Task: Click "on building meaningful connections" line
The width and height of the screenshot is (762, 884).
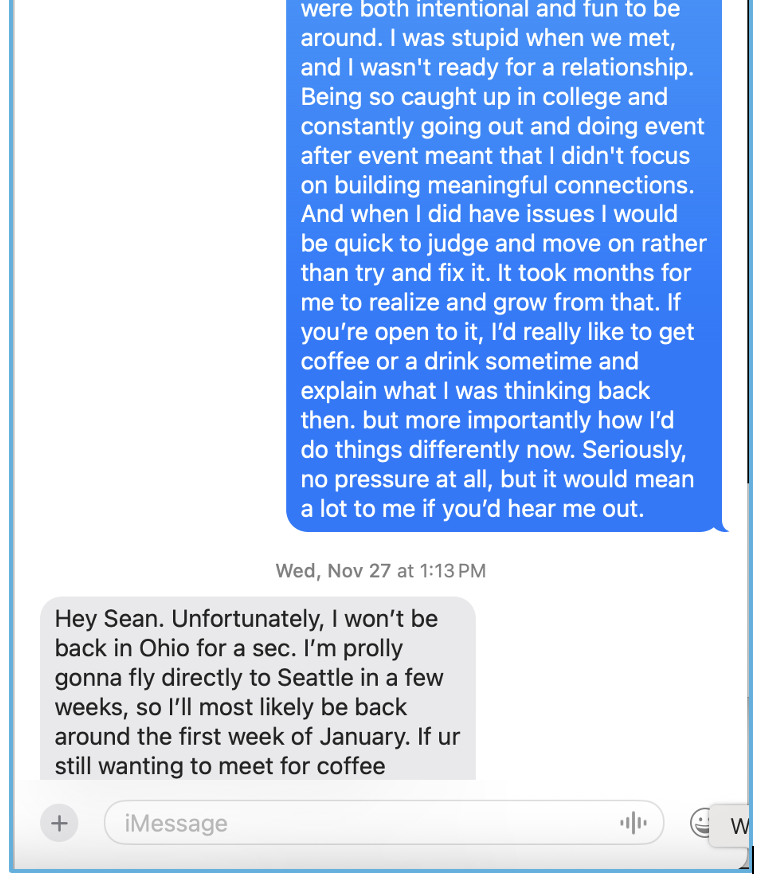Action: point(497,185)
